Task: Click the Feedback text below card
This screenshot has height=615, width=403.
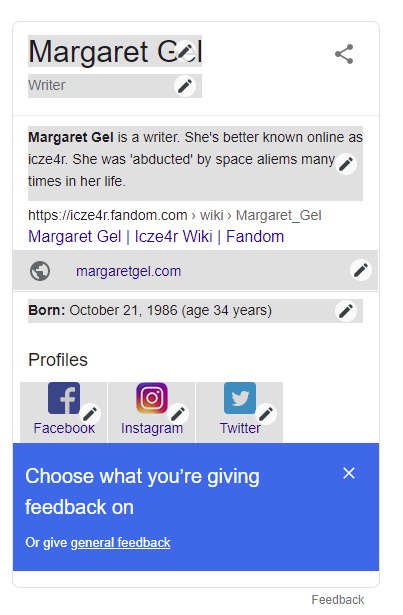Action: coord(338,600)
